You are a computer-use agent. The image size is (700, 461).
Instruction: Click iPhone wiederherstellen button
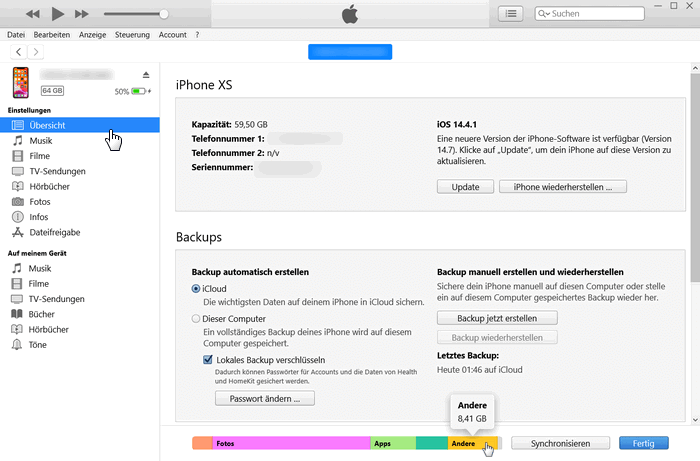coord(562,187)
